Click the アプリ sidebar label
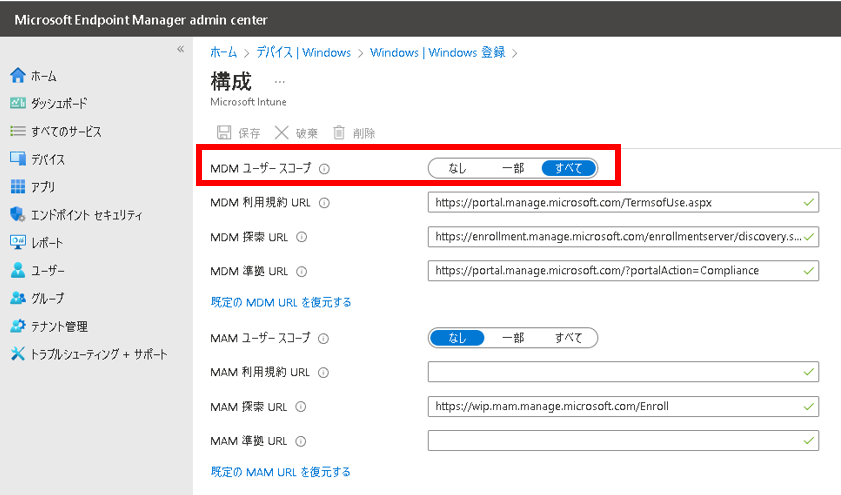The width and height of the screenshot is (841, 495). (x=43, y=187)
